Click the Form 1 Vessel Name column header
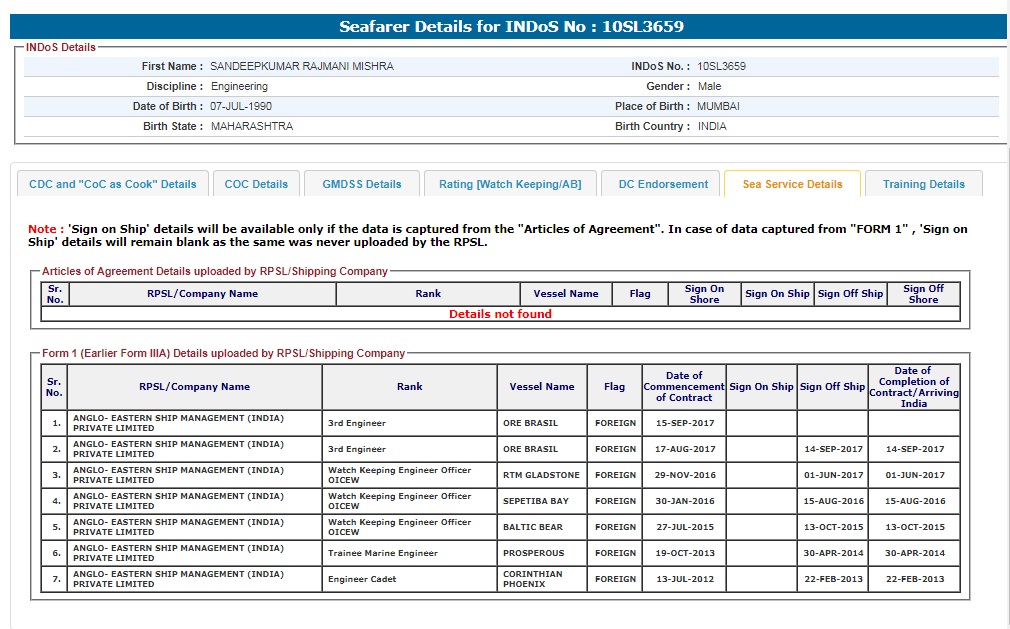Screen dimensions: 1010x629 click(x=542, y=387)
